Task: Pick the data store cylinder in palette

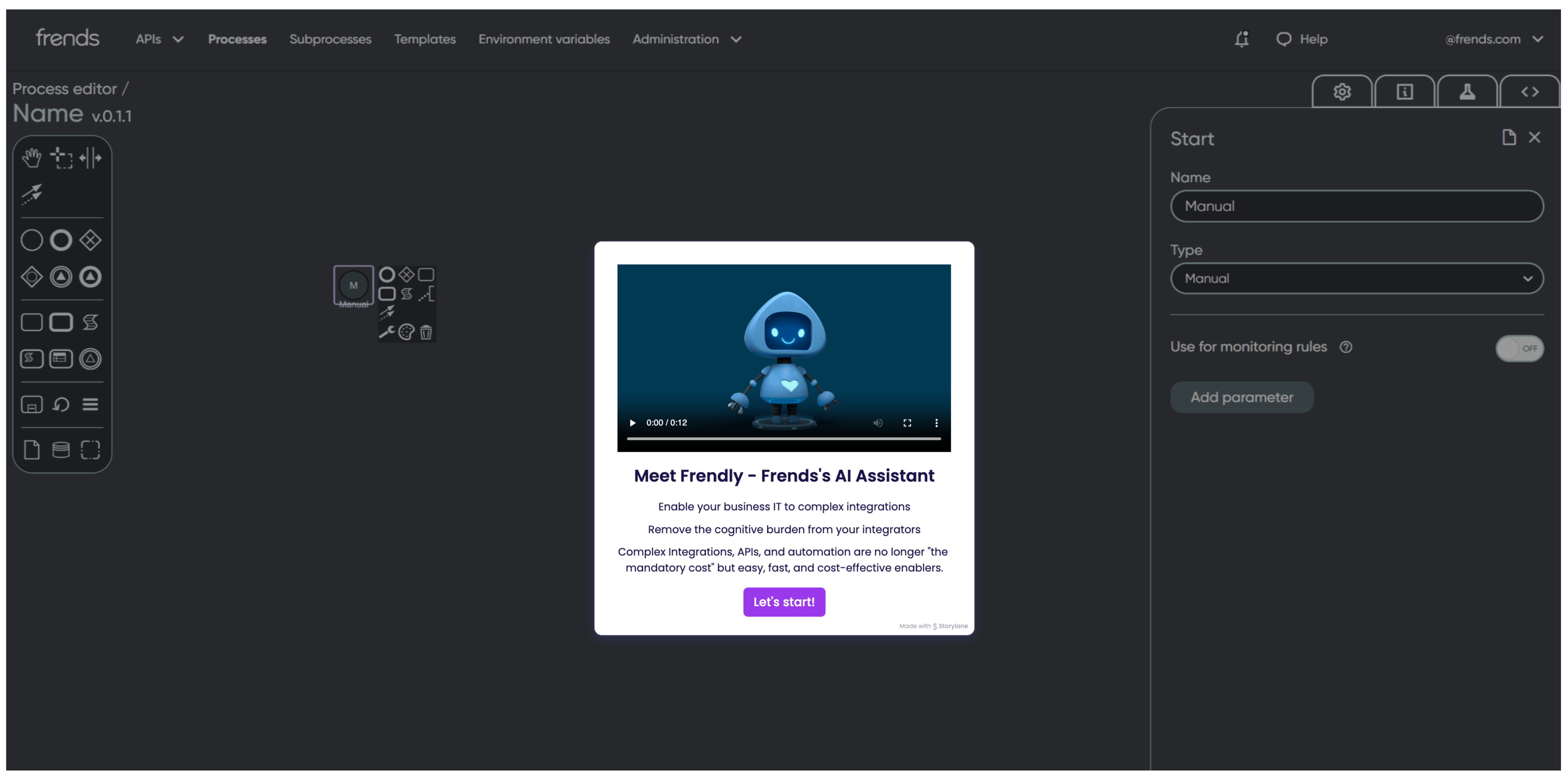Action: (61, 450)
